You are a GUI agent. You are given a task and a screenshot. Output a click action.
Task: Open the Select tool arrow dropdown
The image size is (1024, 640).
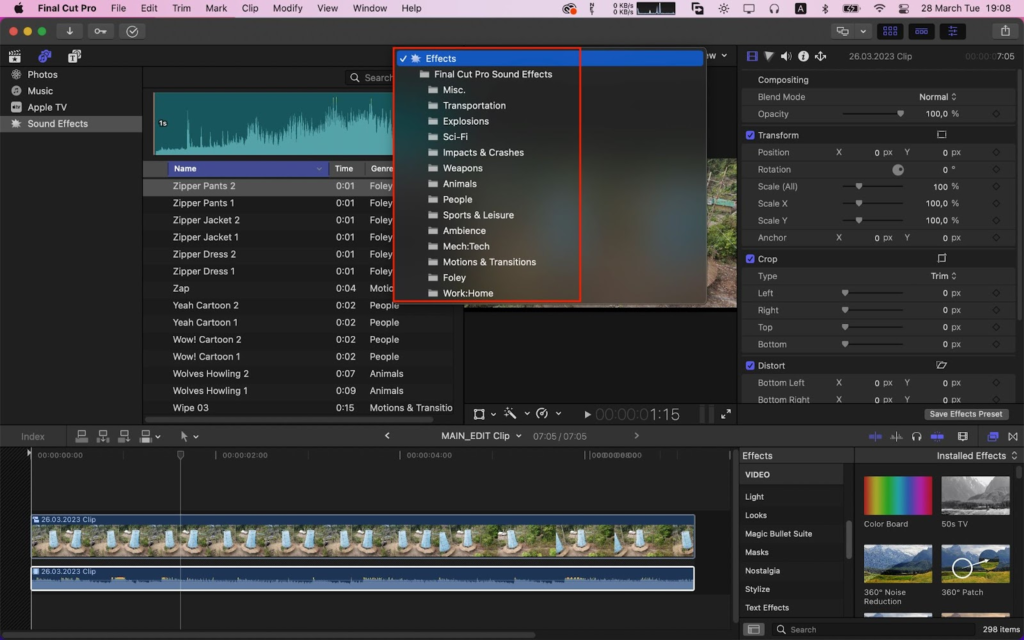(189, 436)
